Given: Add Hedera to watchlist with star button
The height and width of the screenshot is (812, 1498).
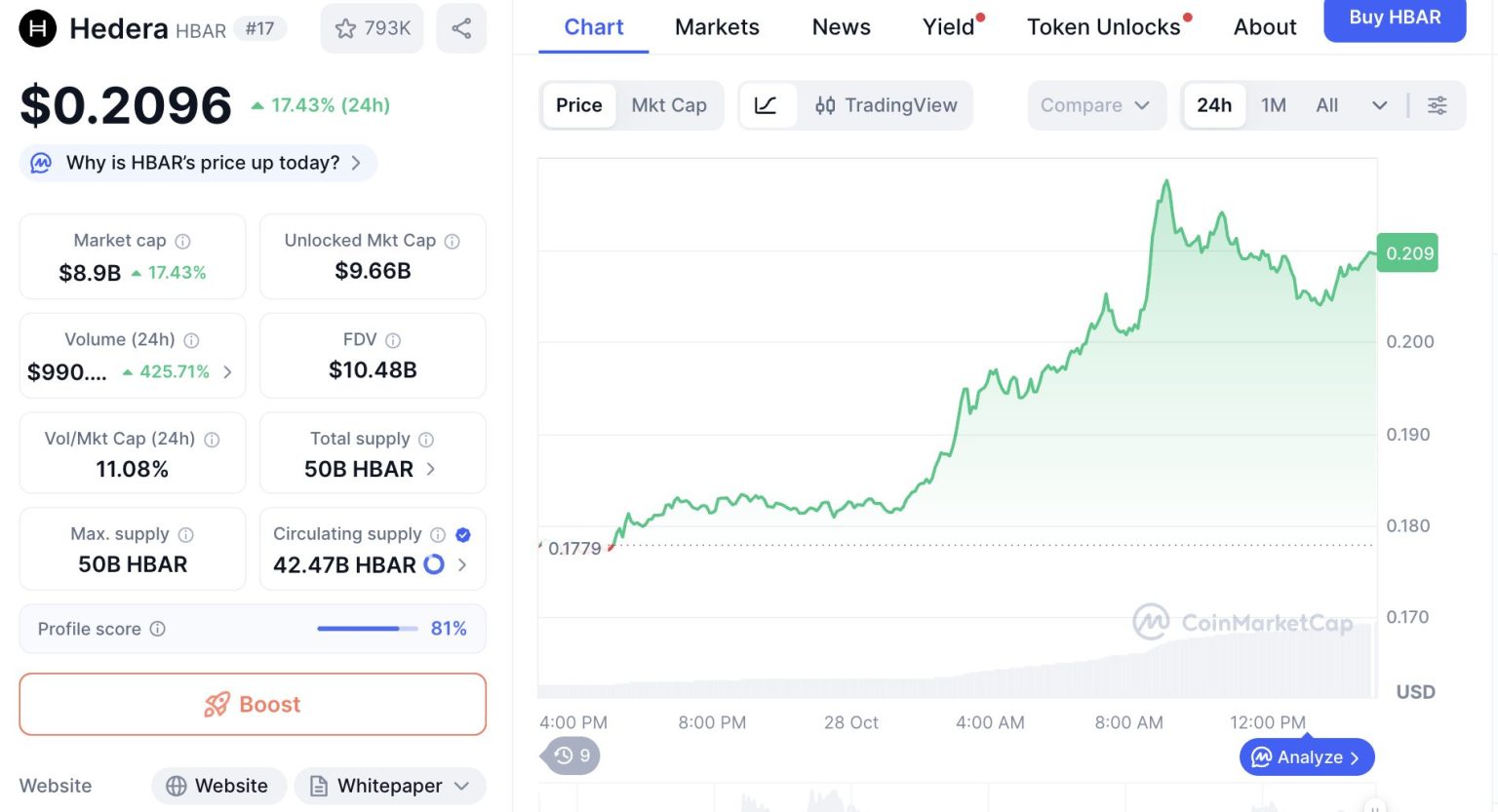Looking at the screenshot, I should [373, 28].
